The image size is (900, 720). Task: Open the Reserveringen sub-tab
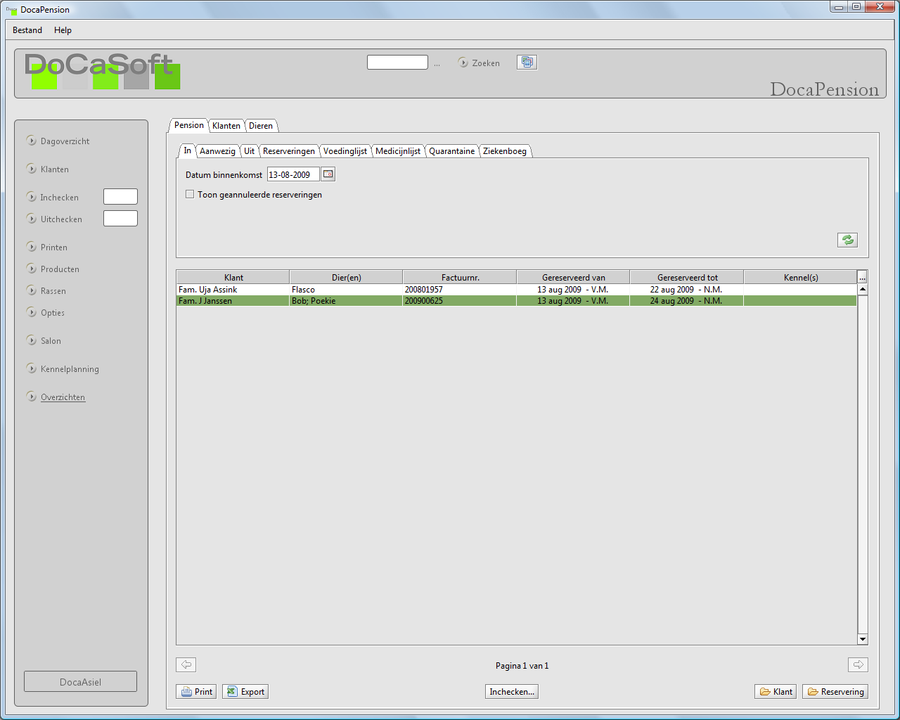(x=289, y=151)
